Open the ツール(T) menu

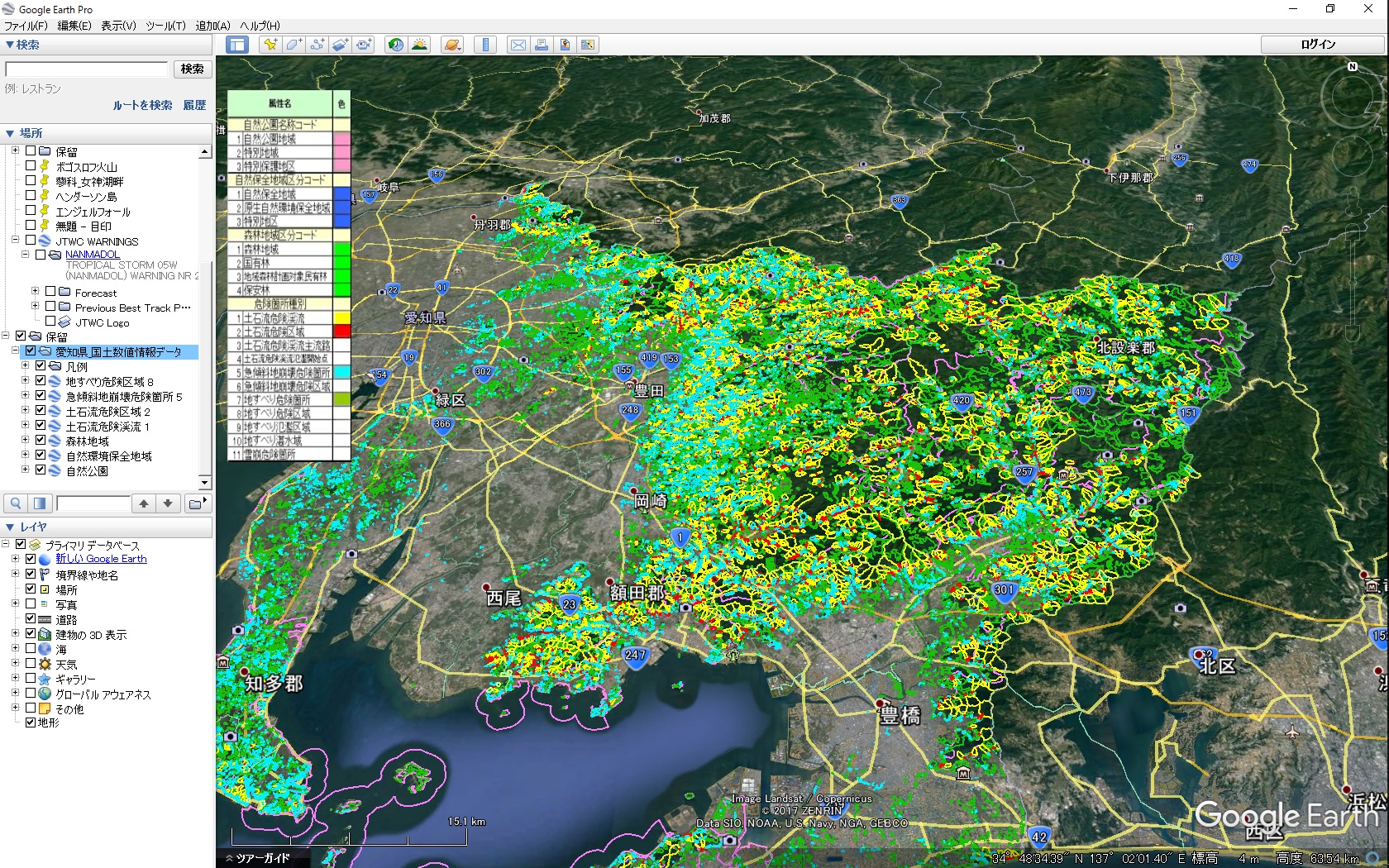click(x=165, y=26)
